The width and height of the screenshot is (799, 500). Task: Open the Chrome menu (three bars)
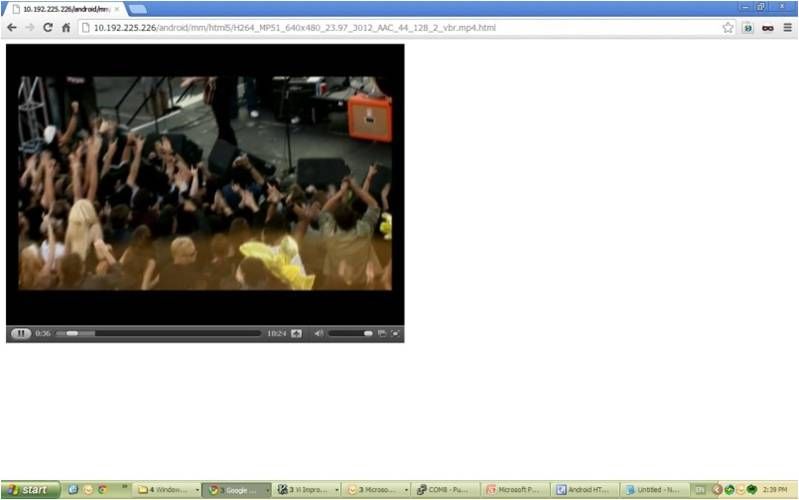tap(787, 28)
